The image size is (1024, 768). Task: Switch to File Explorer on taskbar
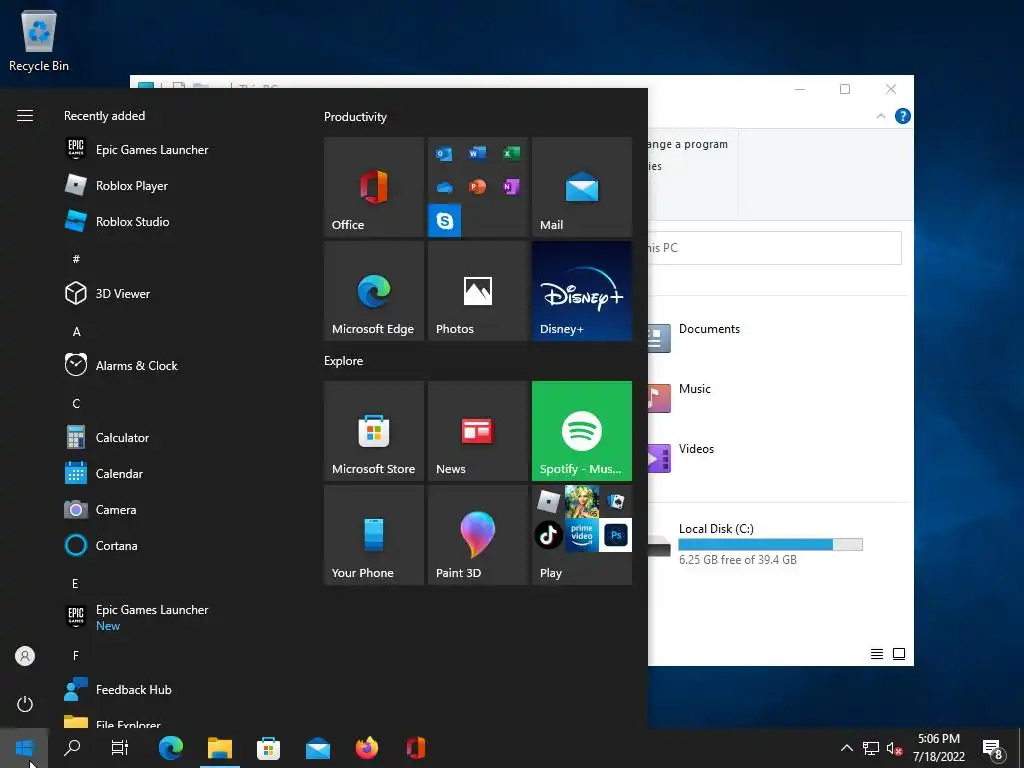click(x=220, y=748)
